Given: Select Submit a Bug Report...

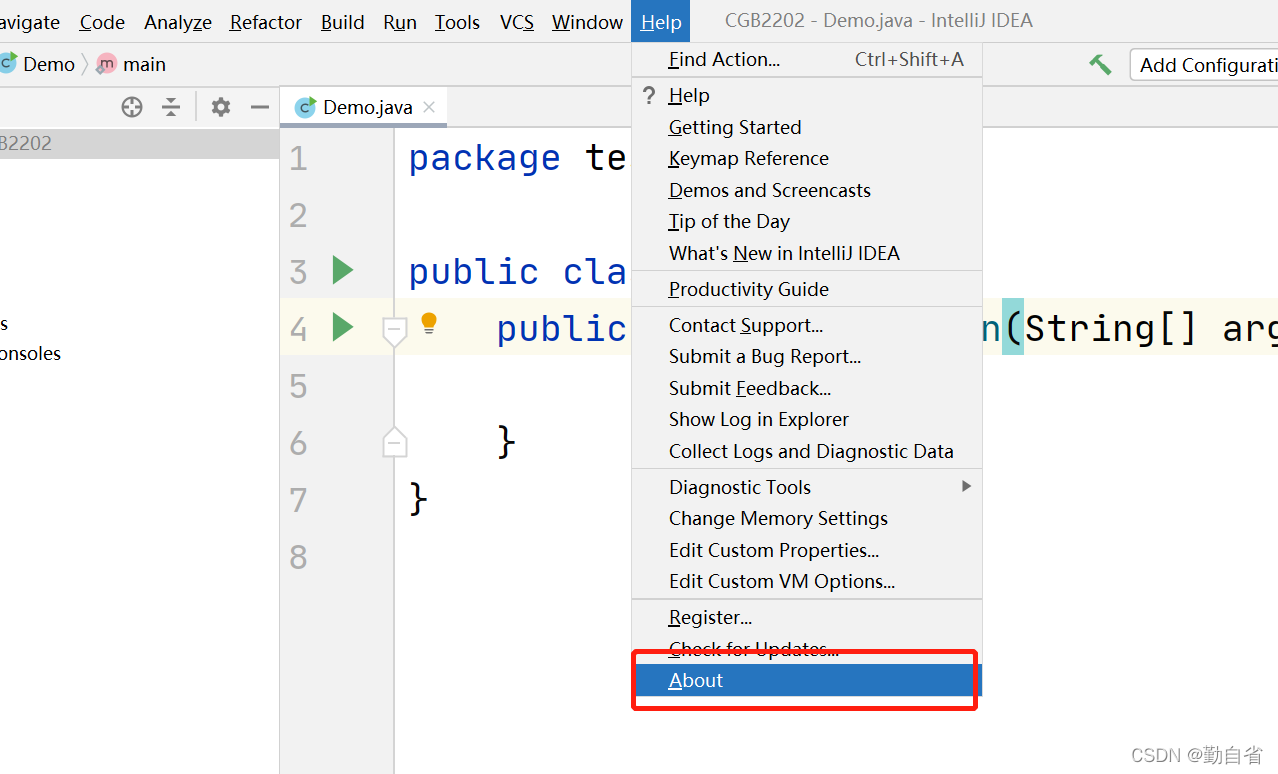Looking at the screenshot, I should coord(807,356).
